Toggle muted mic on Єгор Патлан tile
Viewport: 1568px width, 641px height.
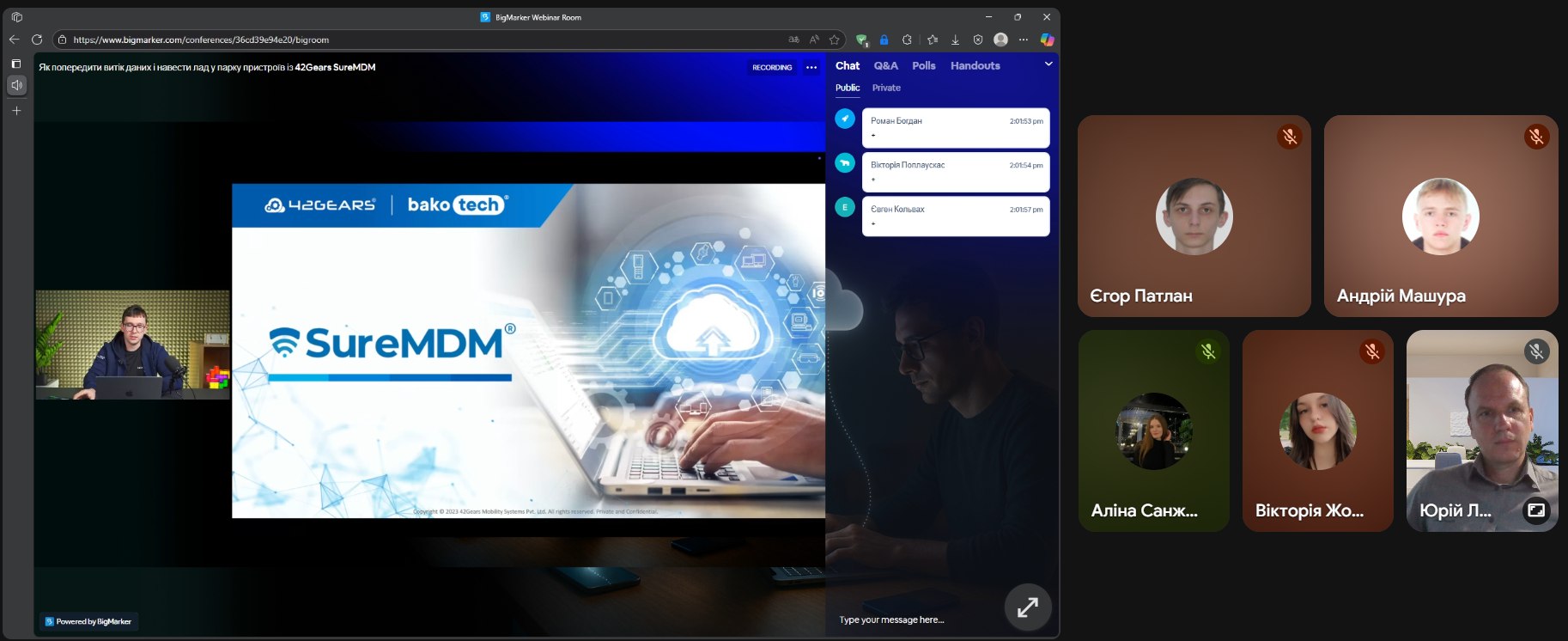click(1289, 137)
